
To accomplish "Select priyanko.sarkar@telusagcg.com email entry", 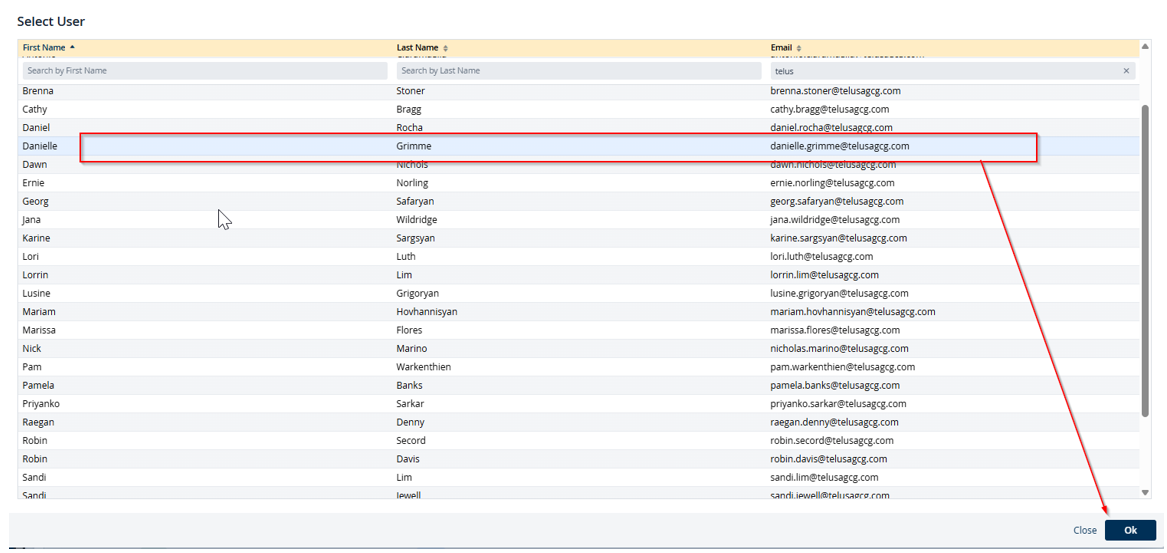I will [x=838, y=404].
